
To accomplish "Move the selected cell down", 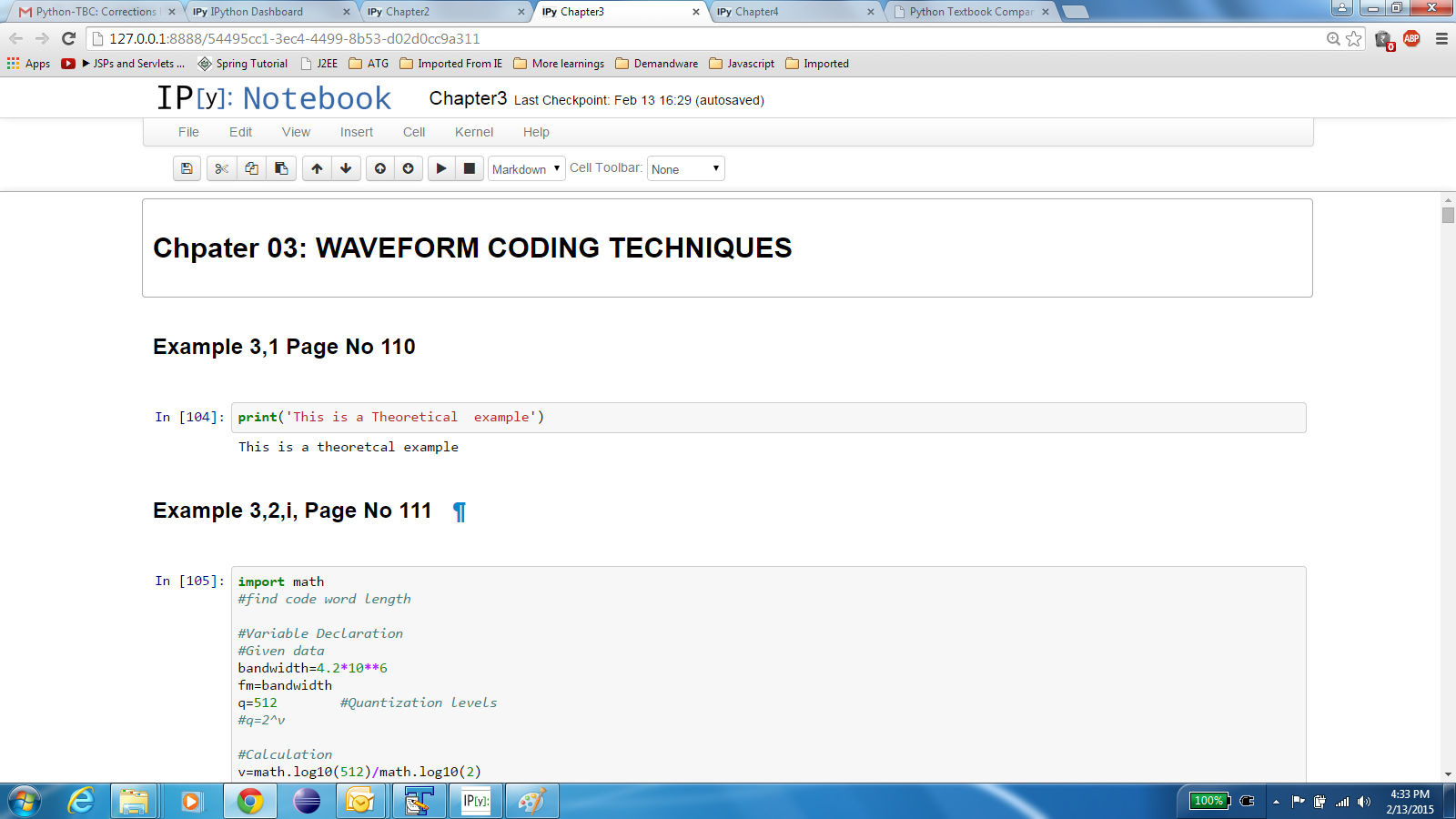I will [x=346, y=168].
